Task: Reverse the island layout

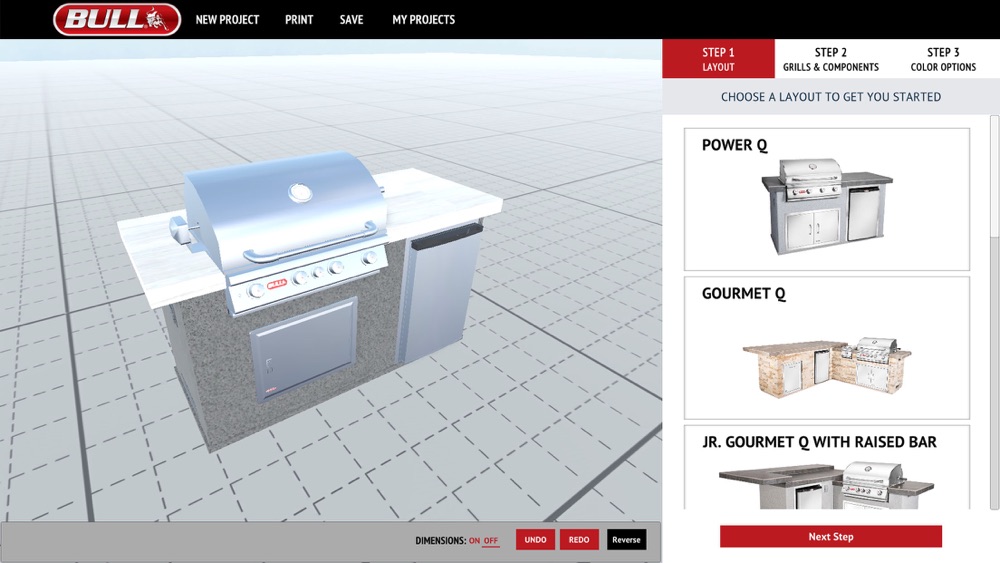Action: [x=626, y=539]
